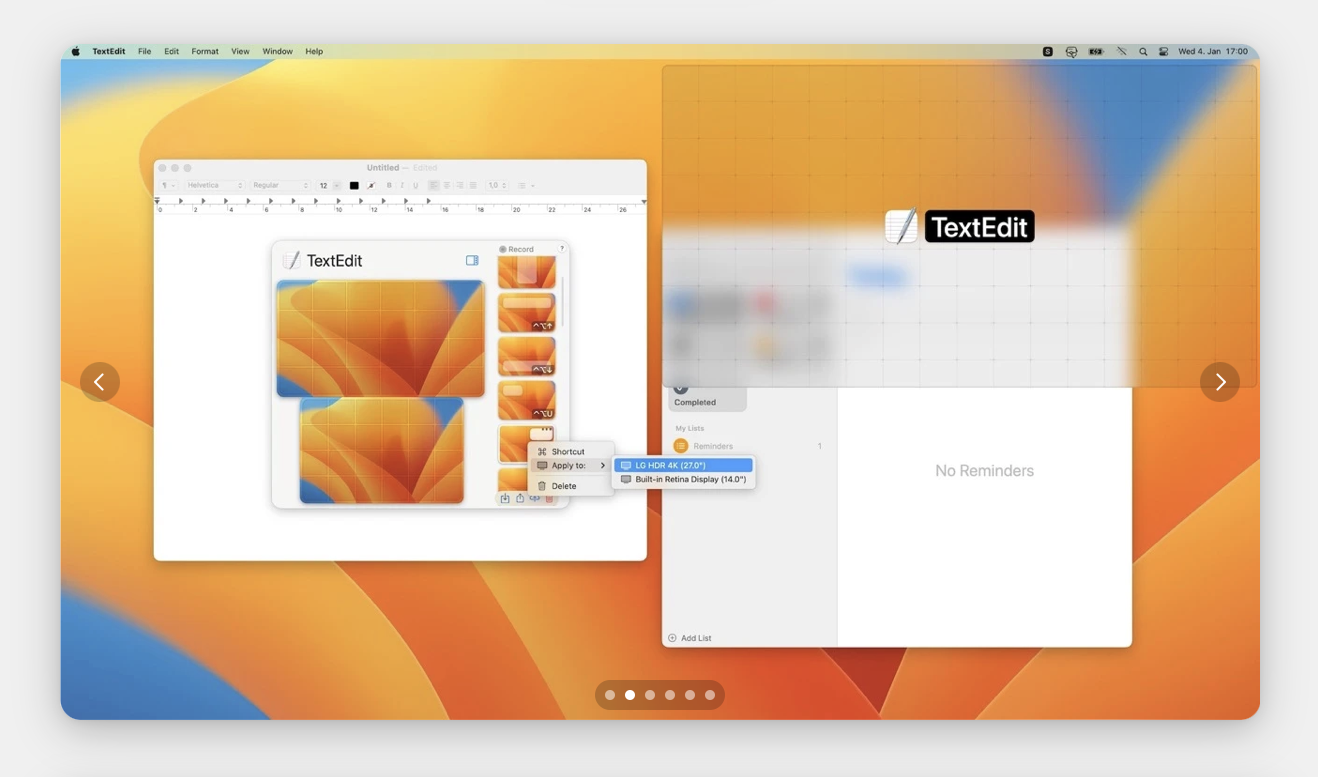
Task: Align text right in TextEdit toolbar
Action: click(460, 185)
